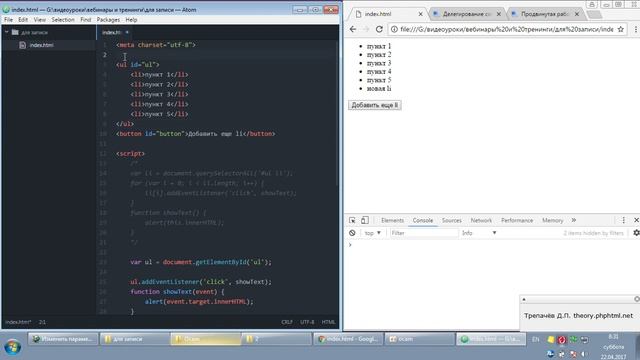Click the volume icon in system tray
The width and height of the screenshot is (640, 360).
pos(584,354)
